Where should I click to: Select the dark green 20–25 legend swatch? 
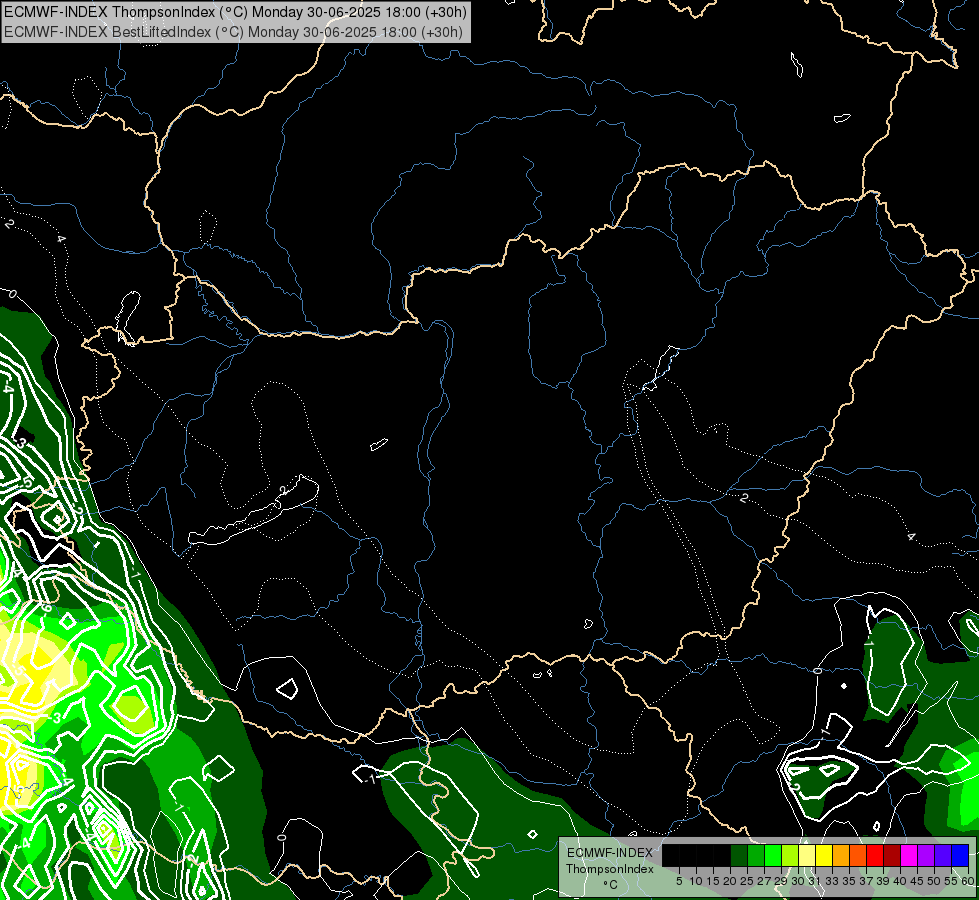[739, 855]
